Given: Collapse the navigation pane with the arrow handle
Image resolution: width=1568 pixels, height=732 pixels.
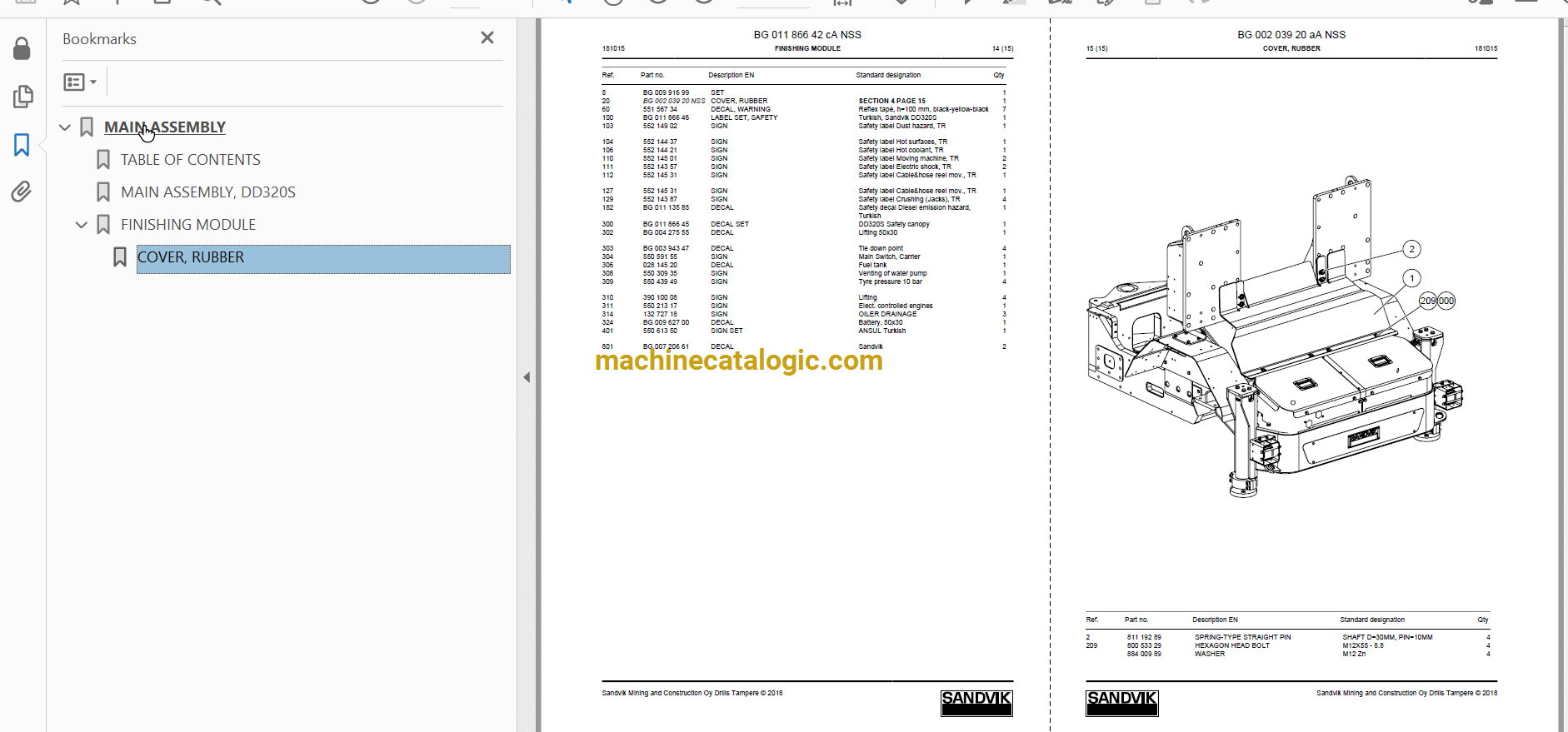Looking at the screenshot, I should click(x=527, y=377).
